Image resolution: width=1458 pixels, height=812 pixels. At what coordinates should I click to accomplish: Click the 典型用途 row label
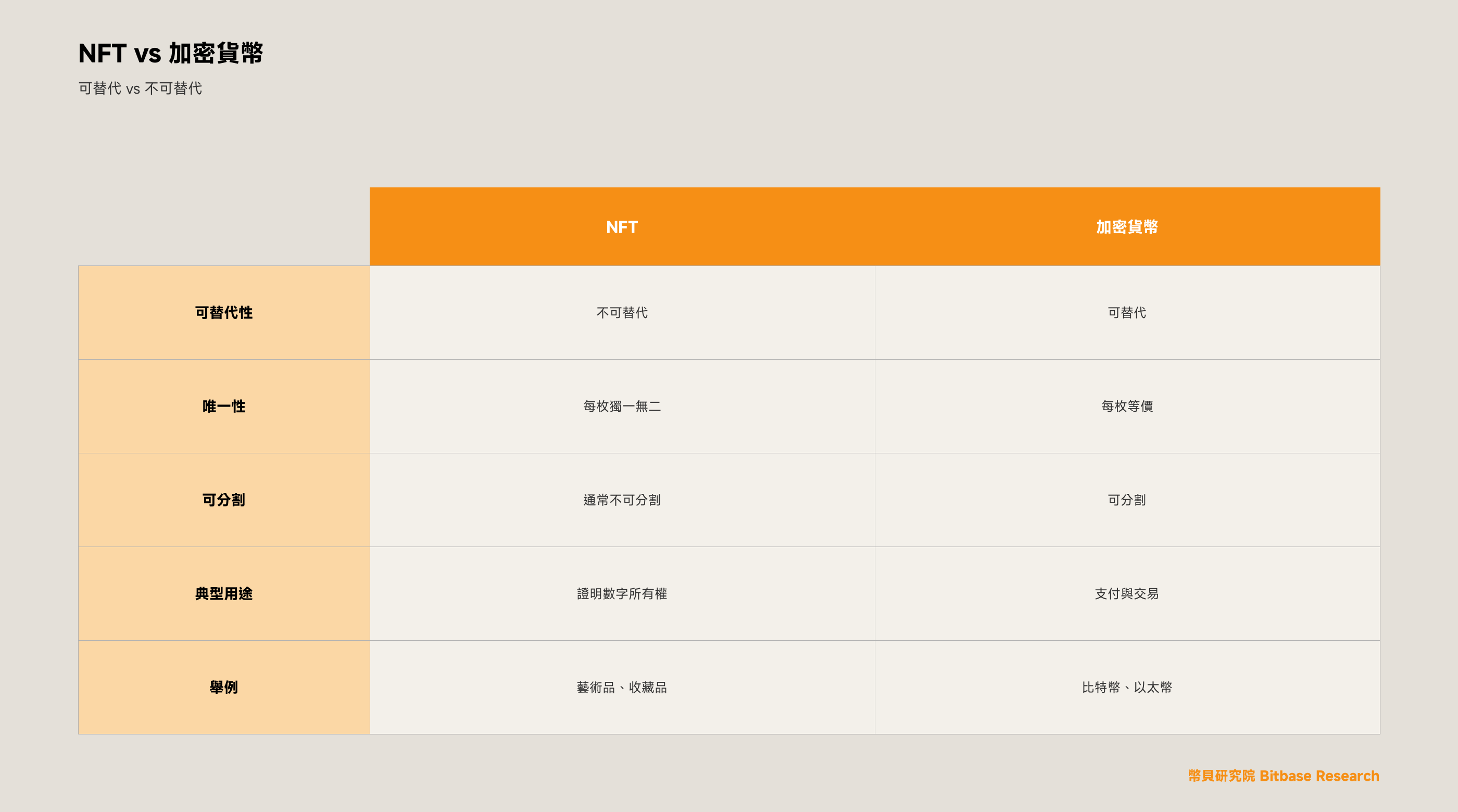pyautogui.click(x=224, y=593)
